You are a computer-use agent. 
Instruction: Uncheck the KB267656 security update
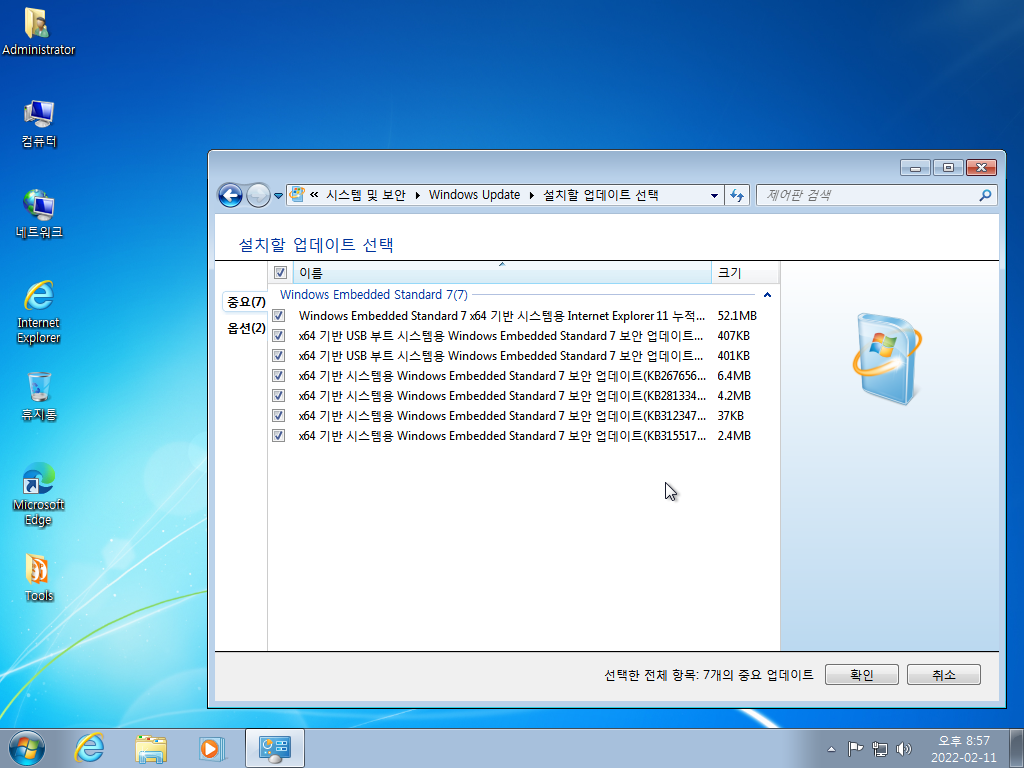279,376
